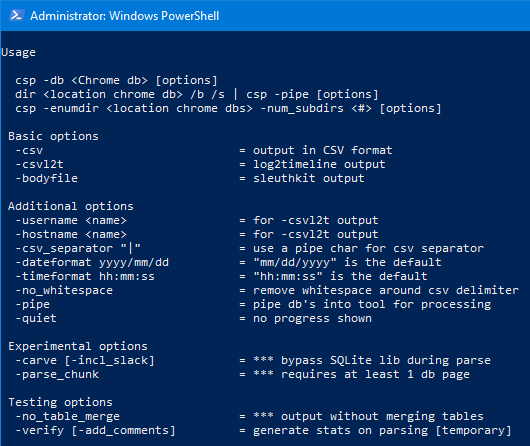
Task: Click the '-carve [-incl_slack]' option
Action: tap(85, 360)
